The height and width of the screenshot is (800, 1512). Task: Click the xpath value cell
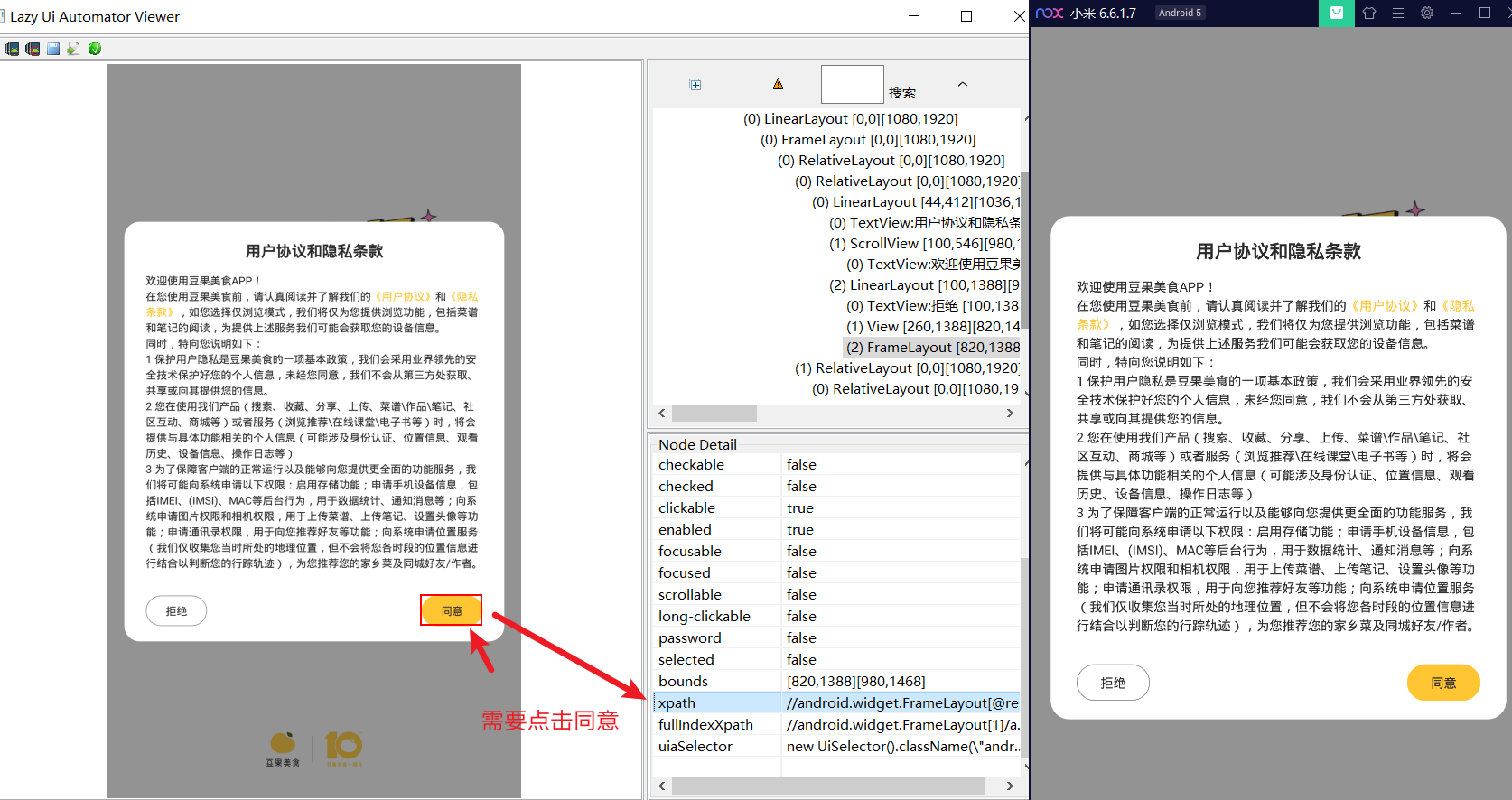click(901, 702)
